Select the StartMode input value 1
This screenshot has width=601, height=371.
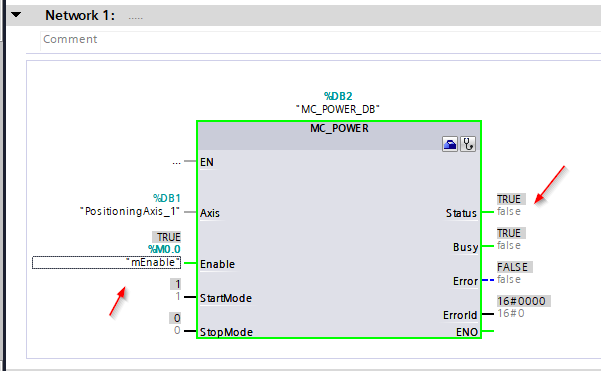[x=177, y=296]
